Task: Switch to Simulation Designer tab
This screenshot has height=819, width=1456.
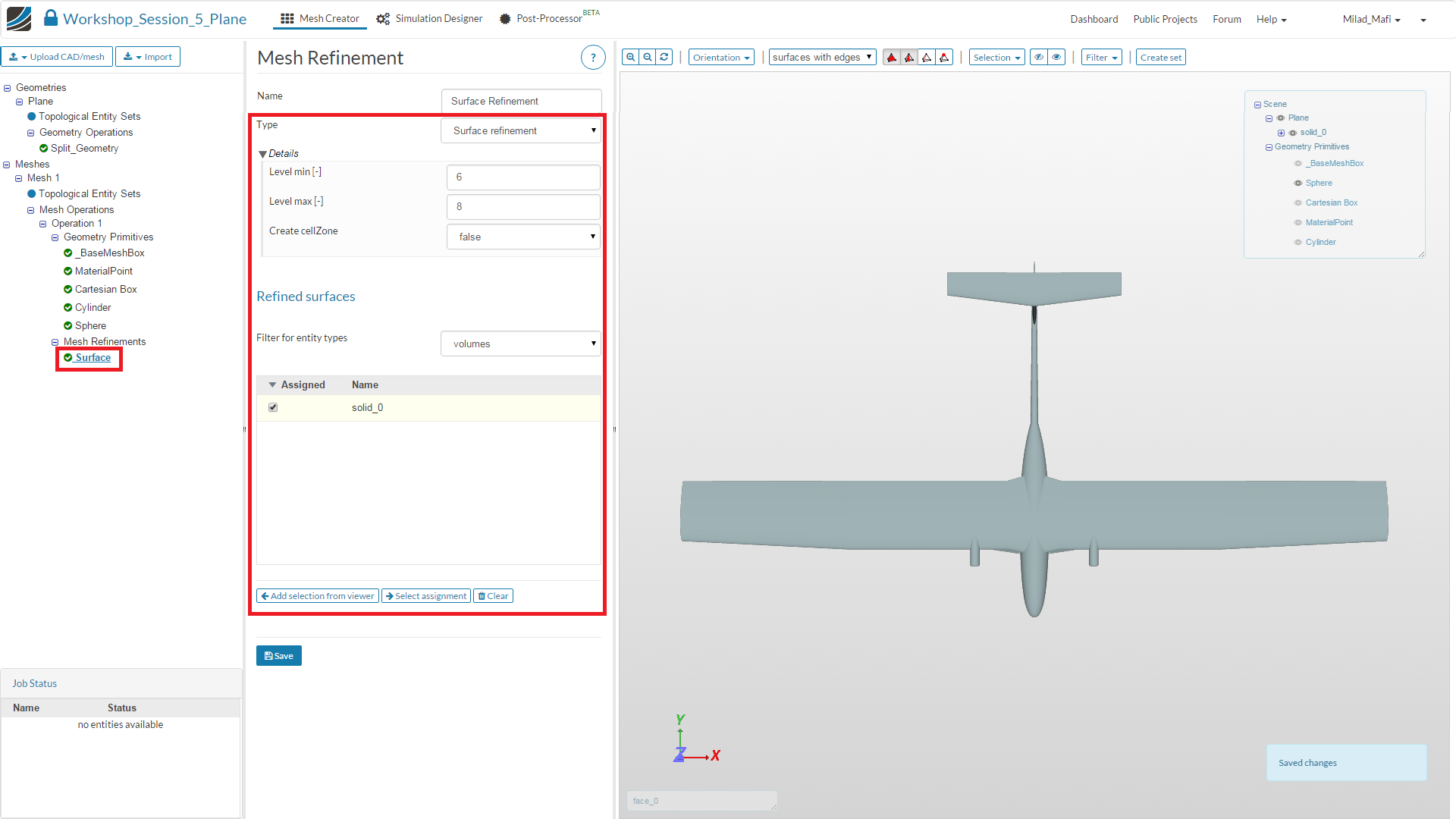Action: (430, 18)
